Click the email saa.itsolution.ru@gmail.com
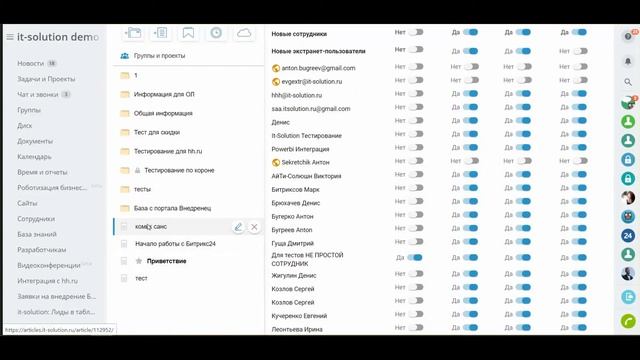 [x=311, y=109]
